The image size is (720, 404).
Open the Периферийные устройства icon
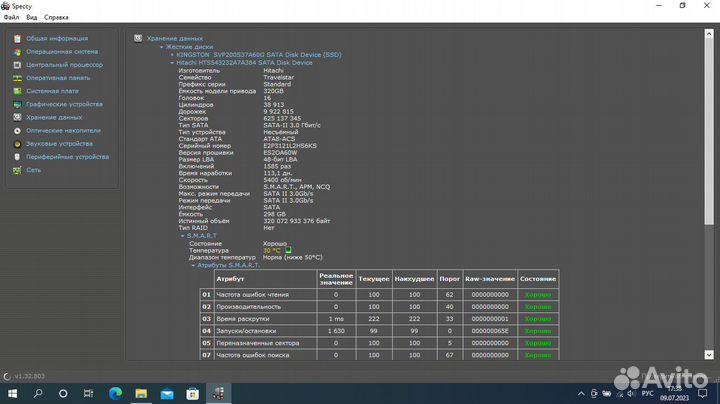(17, 157)
